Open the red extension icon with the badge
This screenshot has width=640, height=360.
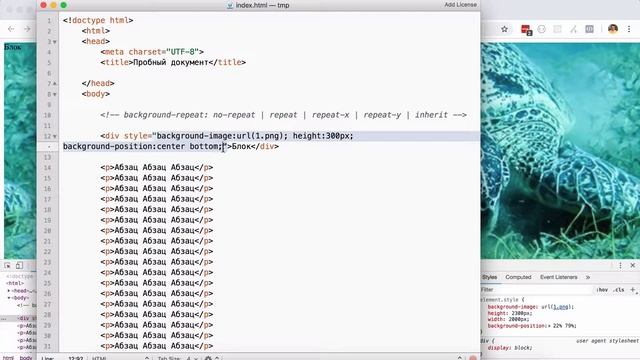(x=526, y=29)
